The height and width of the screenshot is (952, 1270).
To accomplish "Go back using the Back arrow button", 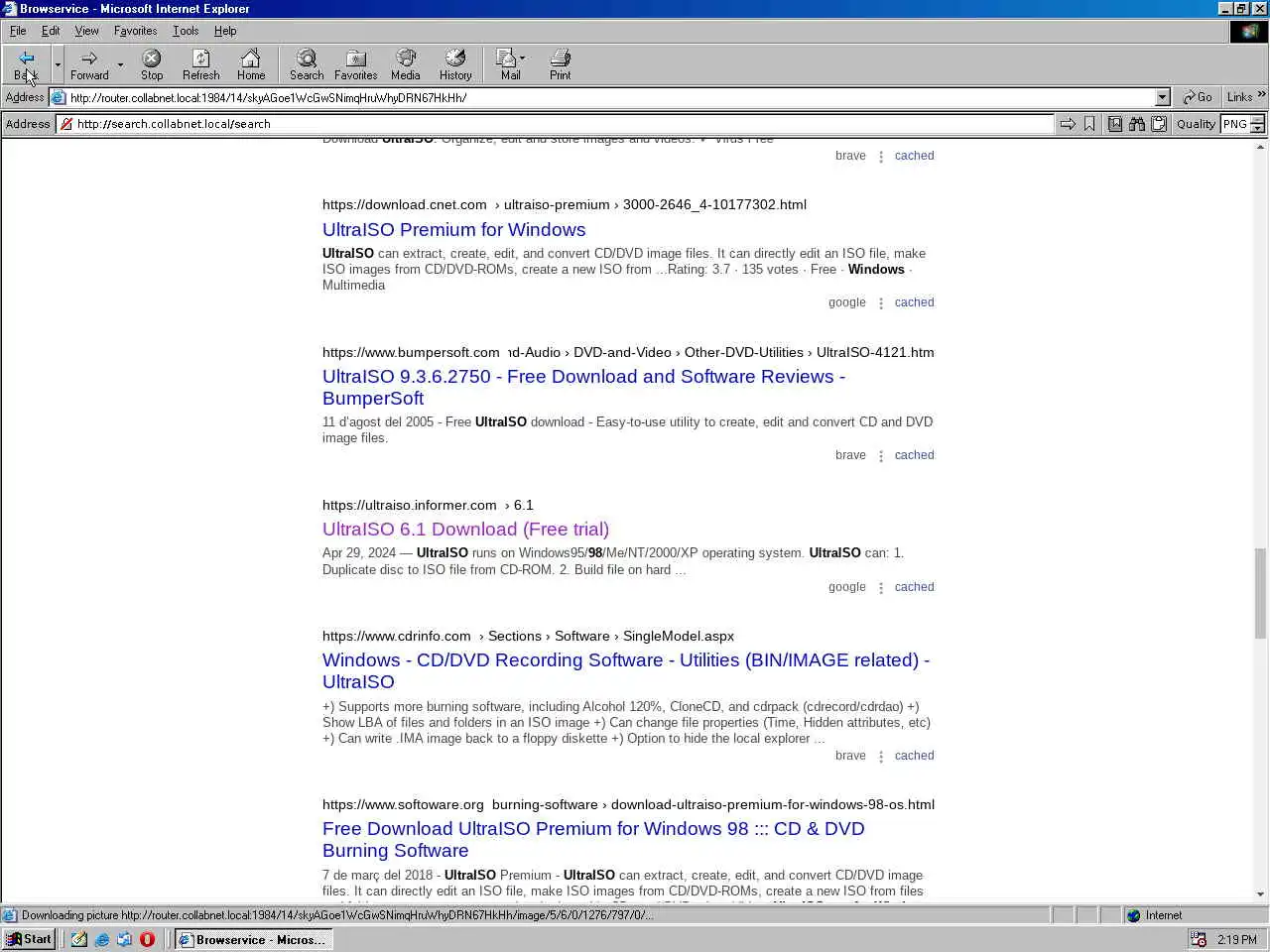I will pos(26,64).
